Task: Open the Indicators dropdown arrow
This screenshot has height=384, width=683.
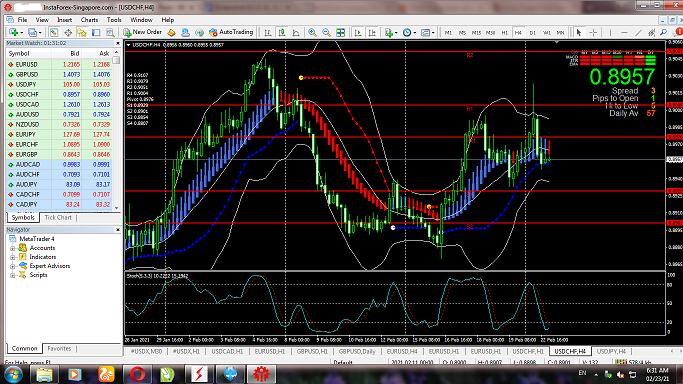Action: point(396,33)
